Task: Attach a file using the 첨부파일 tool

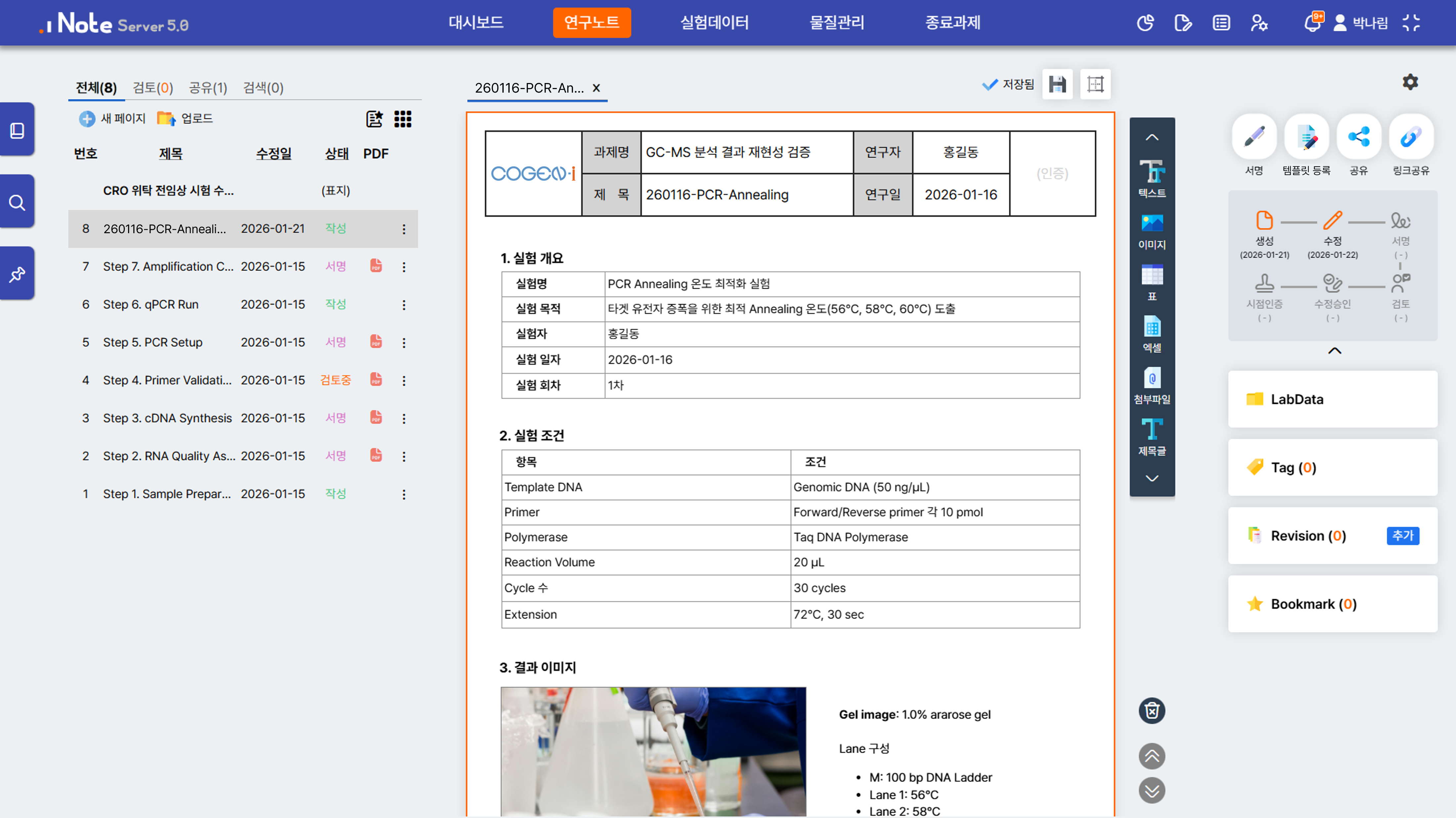Action: pos(1152,386)
